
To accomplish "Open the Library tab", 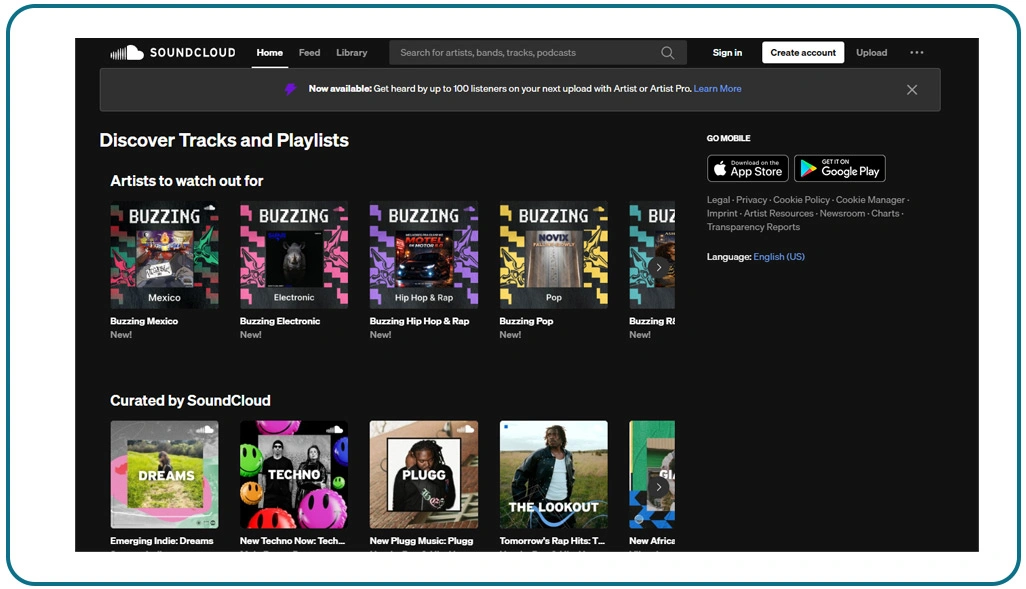I will (x=351, y=53).
